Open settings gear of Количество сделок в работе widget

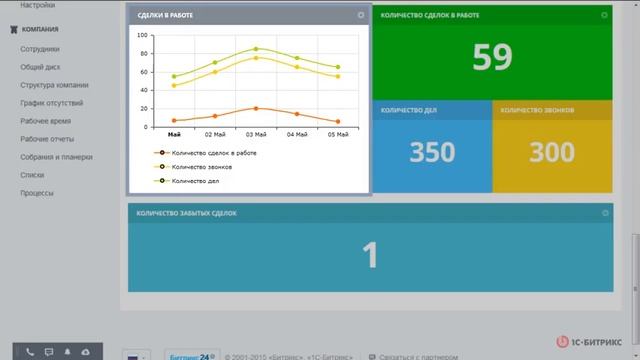pos(604,15)
